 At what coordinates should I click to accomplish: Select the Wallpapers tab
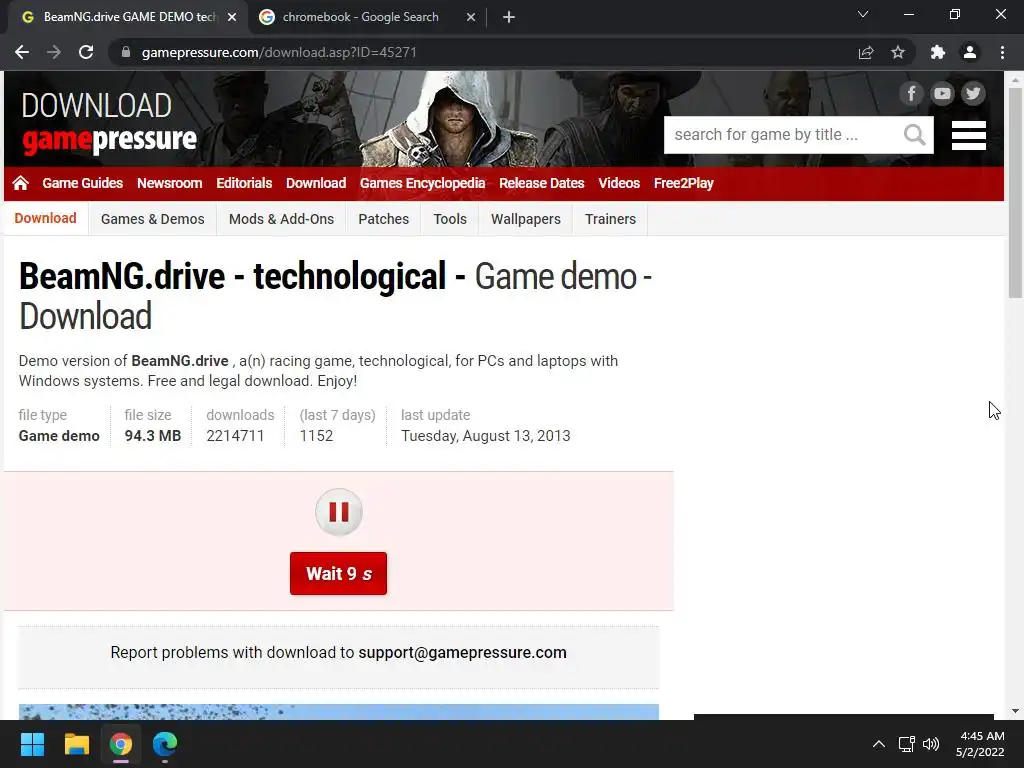tap(526, 219)
